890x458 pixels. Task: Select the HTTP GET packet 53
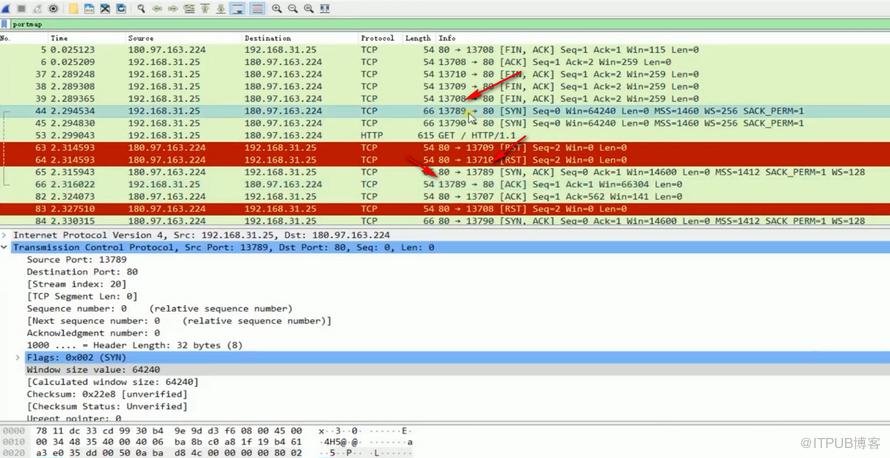(445, 135)
